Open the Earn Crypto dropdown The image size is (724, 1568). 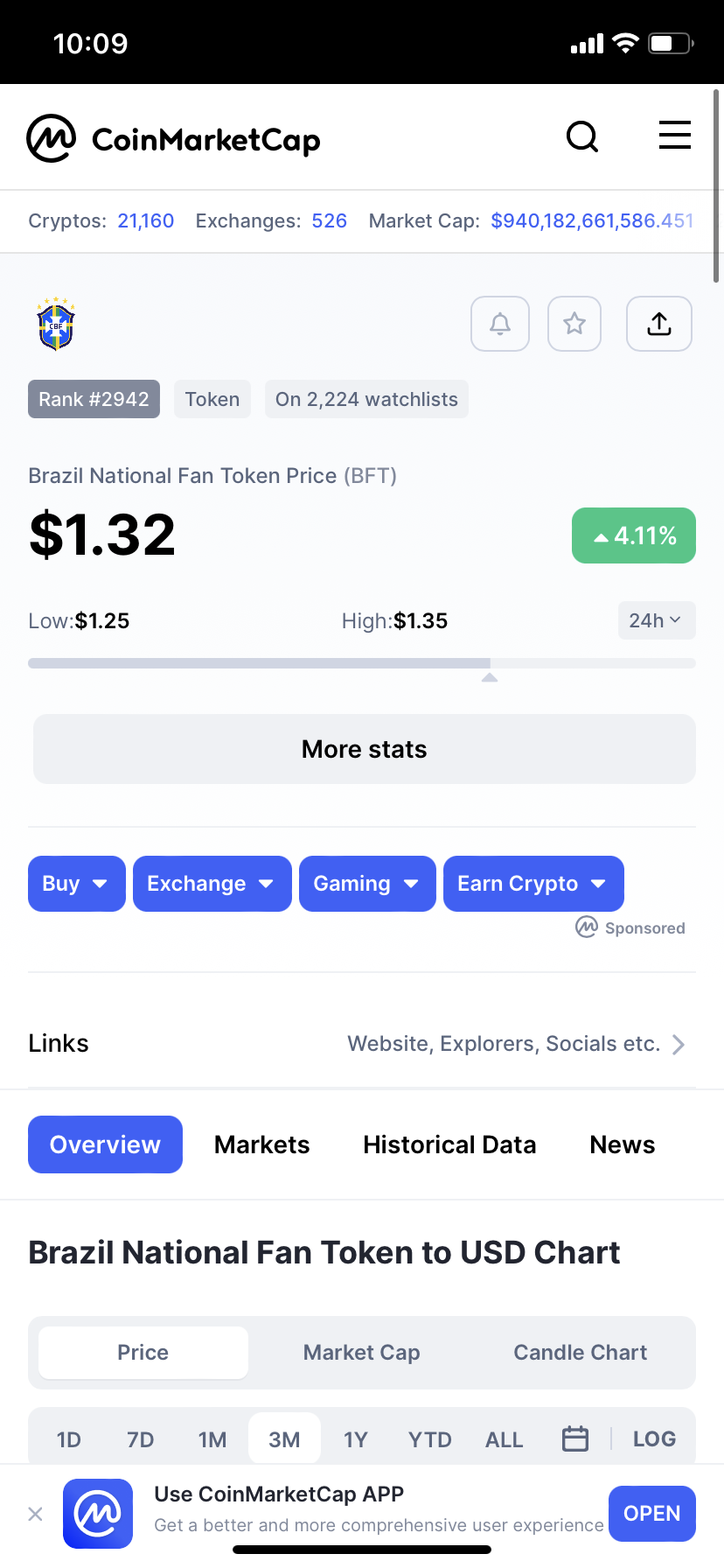point(533,884)
